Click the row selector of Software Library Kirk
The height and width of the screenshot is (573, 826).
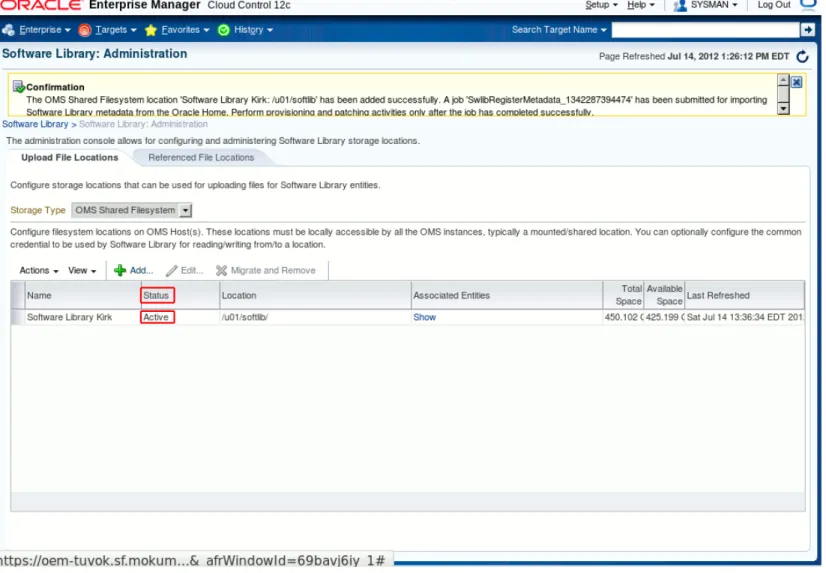(x=17, y=318)
